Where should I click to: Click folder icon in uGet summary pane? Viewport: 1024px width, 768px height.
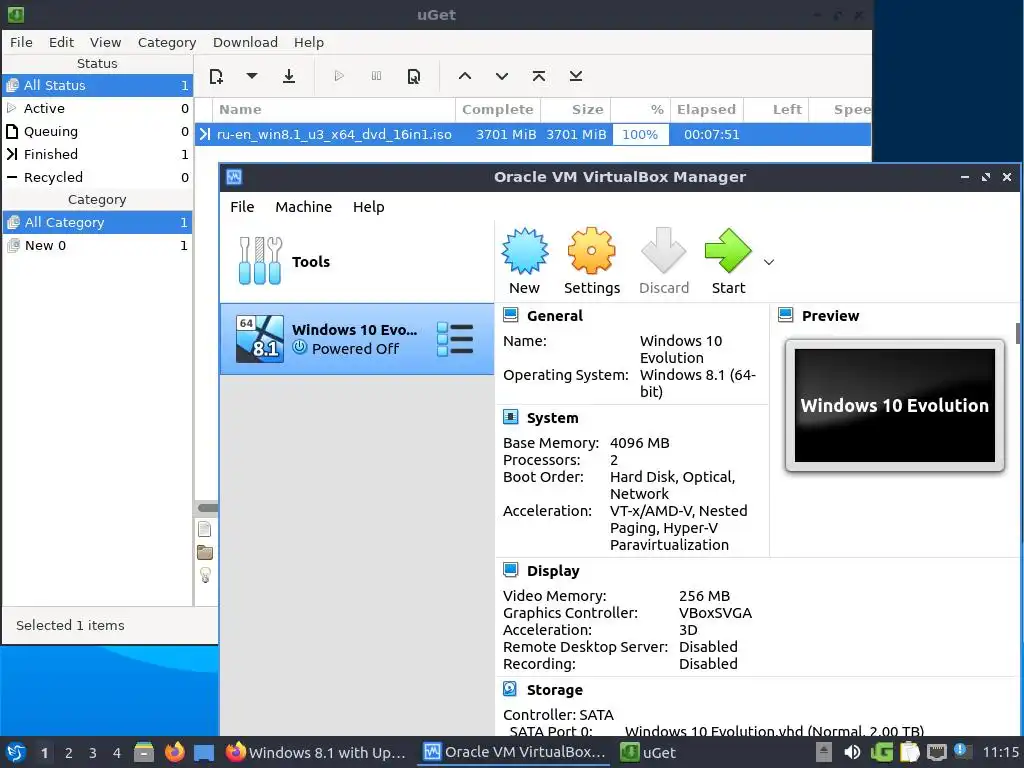204,552
